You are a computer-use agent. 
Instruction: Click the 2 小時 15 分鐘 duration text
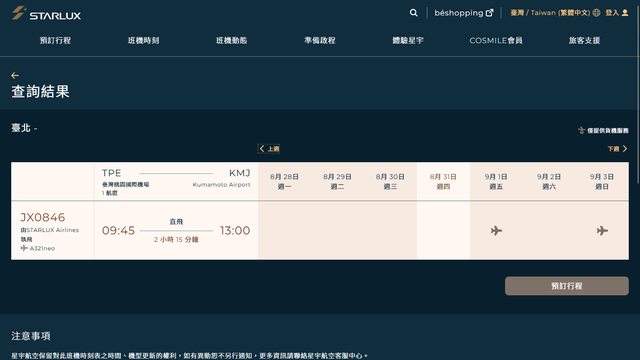point(176,240)
